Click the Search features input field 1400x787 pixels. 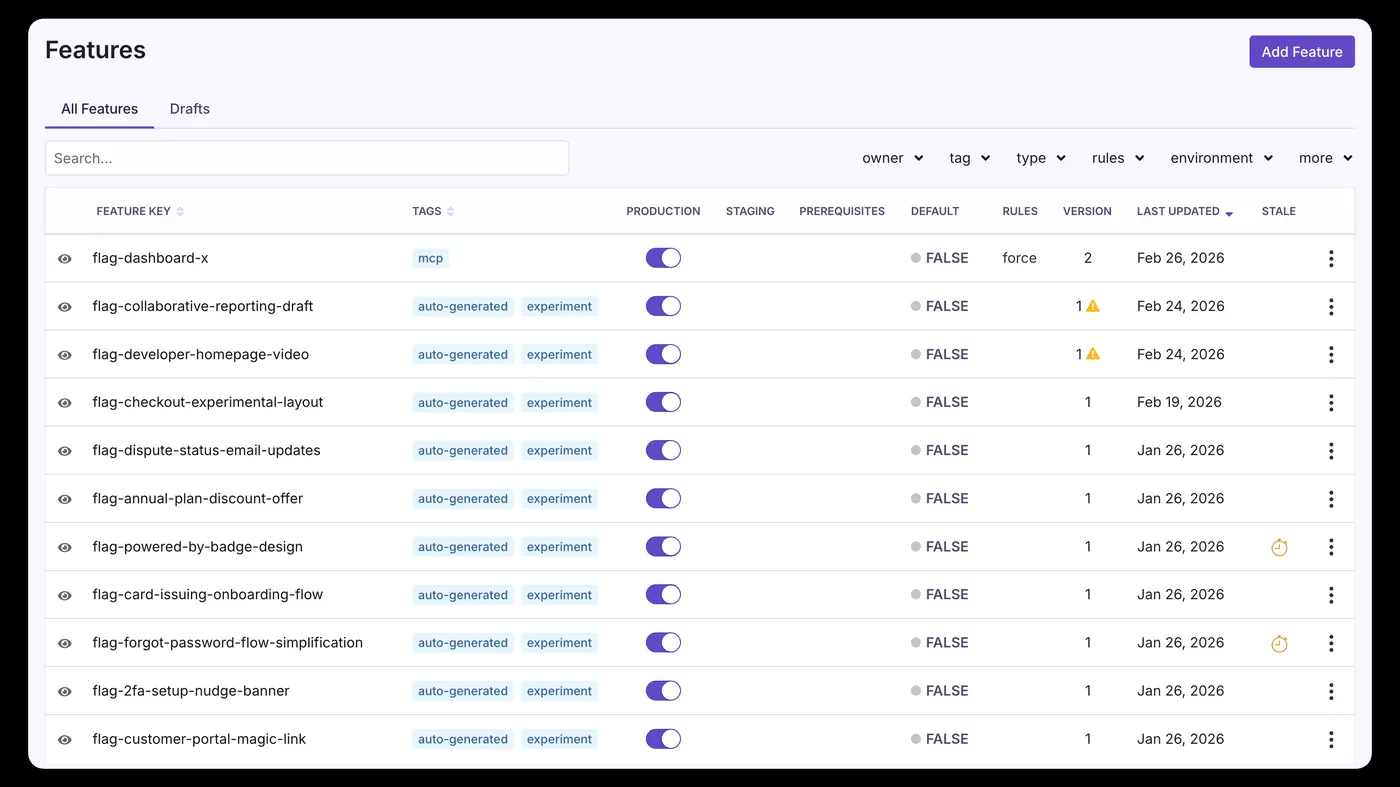click(307, 158)
